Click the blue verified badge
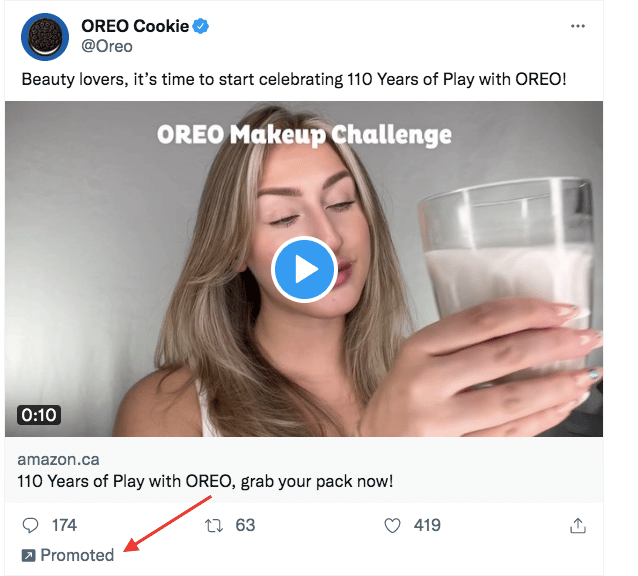Viewport: 638px width, 576px height. (201, 26)
